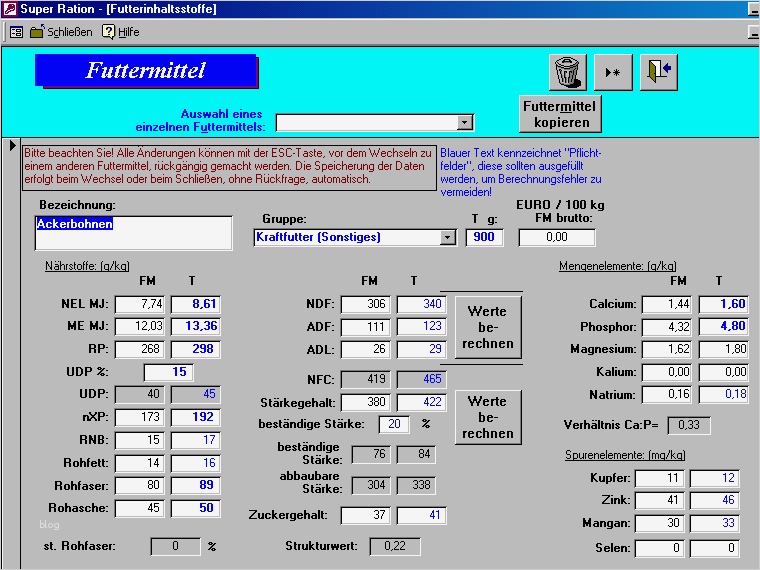Viewport: 760px width, 570px height.
Task: Click the Strukturwert field 0,22
Action: pyautogui.click(x=395, y=546)
